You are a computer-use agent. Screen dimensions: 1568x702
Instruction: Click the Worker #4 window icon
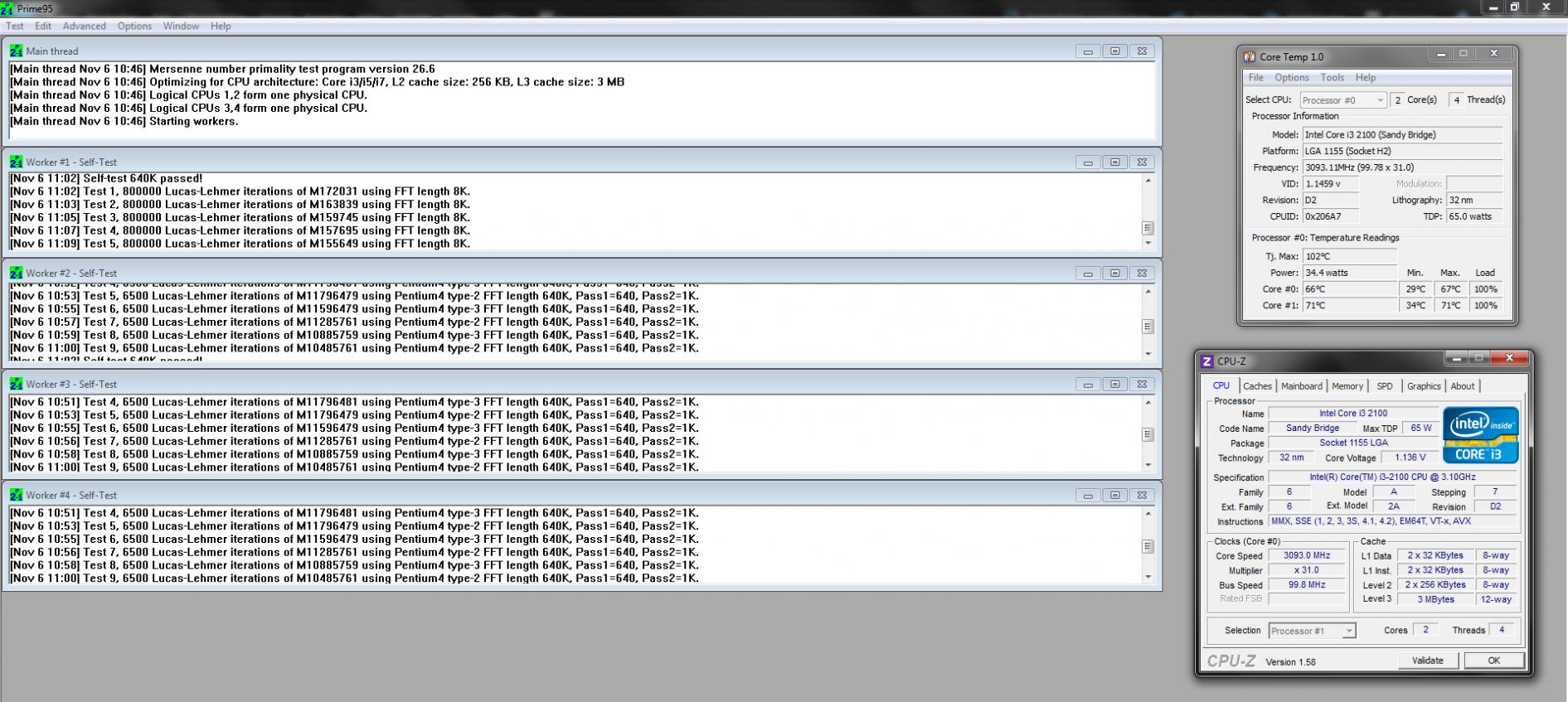(x=17, y=495)
